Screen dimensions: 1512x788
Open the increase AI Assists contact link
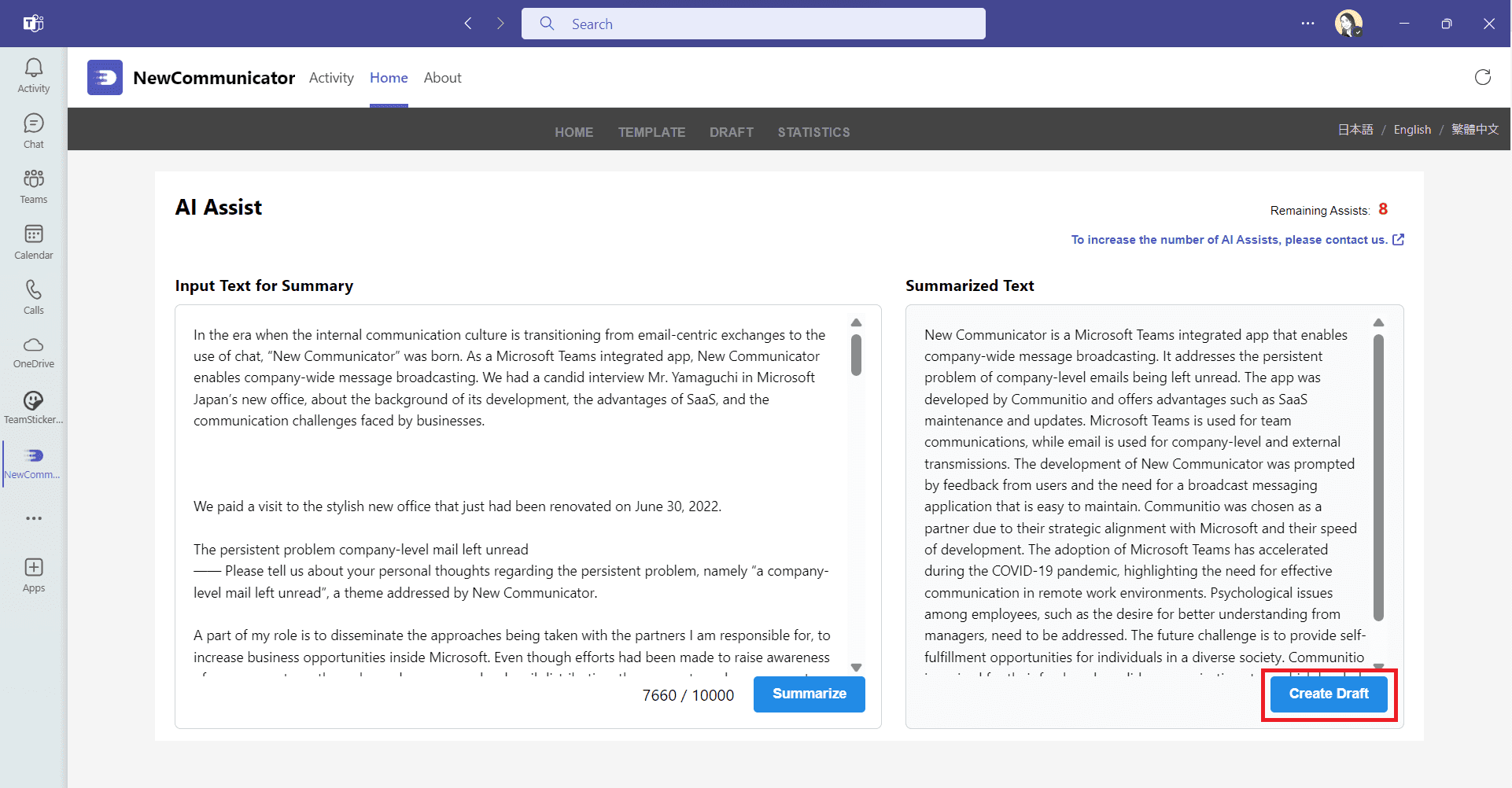click(x=1237, y=240)
